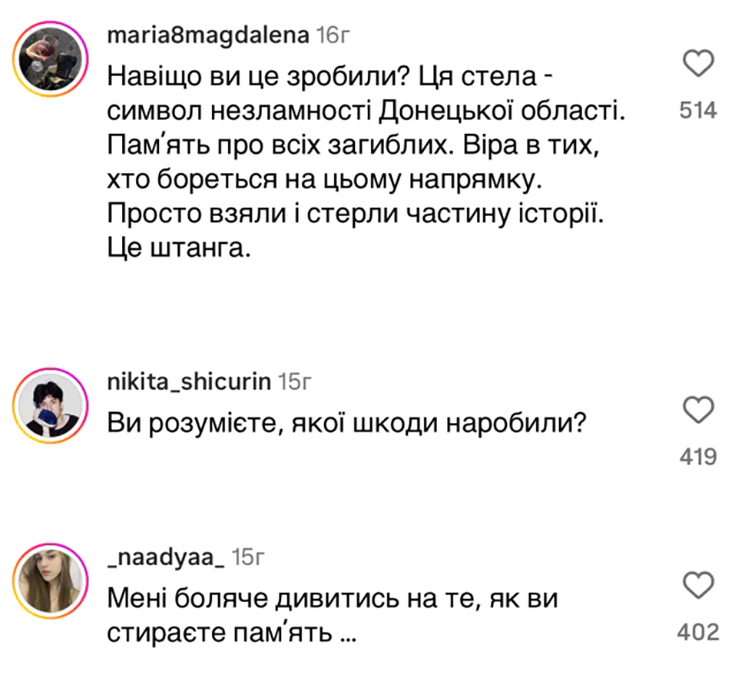Heart the _naadyaa_ comment
Image resolution: width=755 pixels, height=692 pixels.
pos(697,585)
